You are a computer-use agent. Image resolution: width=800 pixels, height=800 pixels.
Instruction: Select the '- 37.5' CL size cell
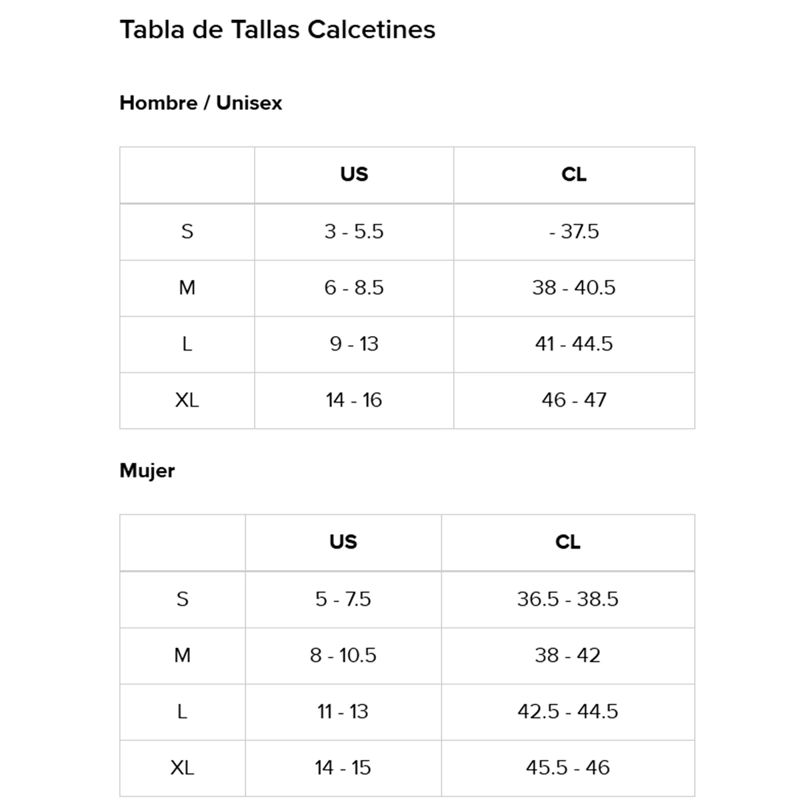574,232
